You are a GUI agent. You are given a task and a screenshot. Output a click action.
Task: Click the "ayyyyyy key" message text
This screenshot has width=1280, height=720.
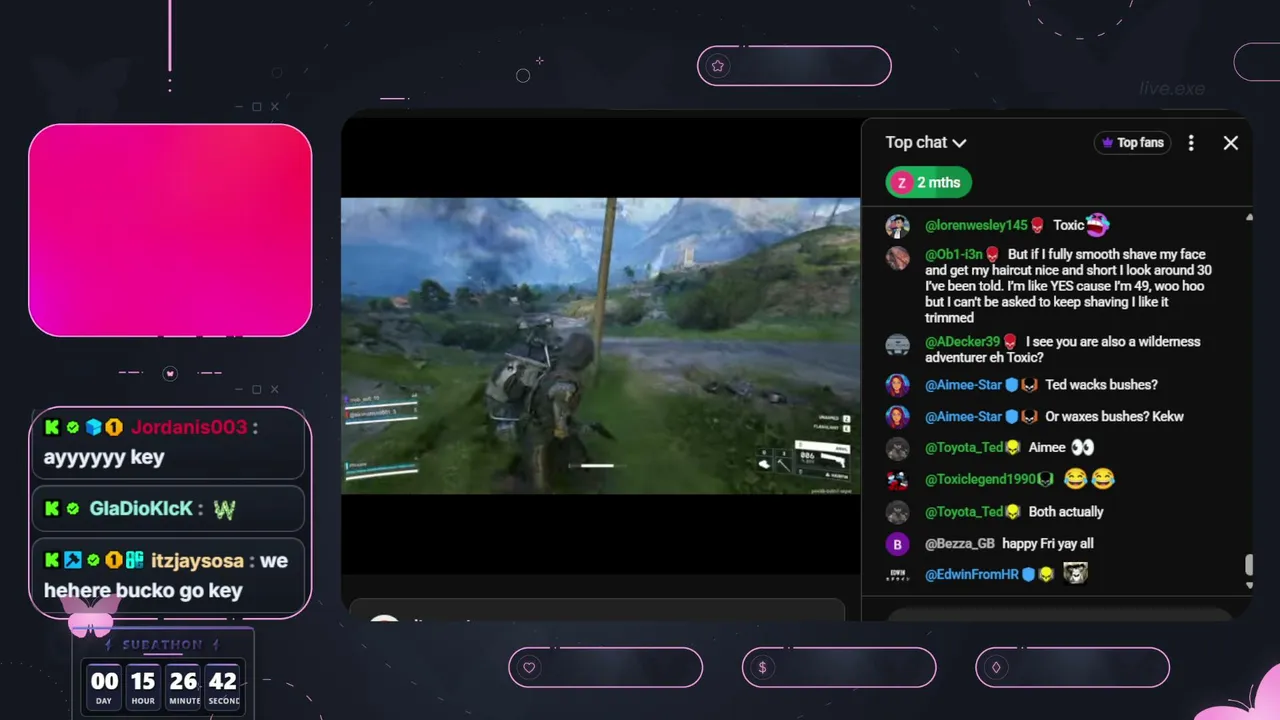104,458
